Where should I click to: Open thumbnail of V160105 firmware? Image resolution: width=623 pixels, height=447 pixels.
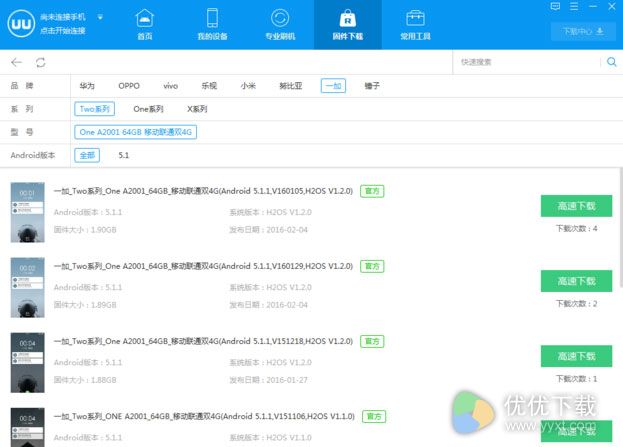27,212
